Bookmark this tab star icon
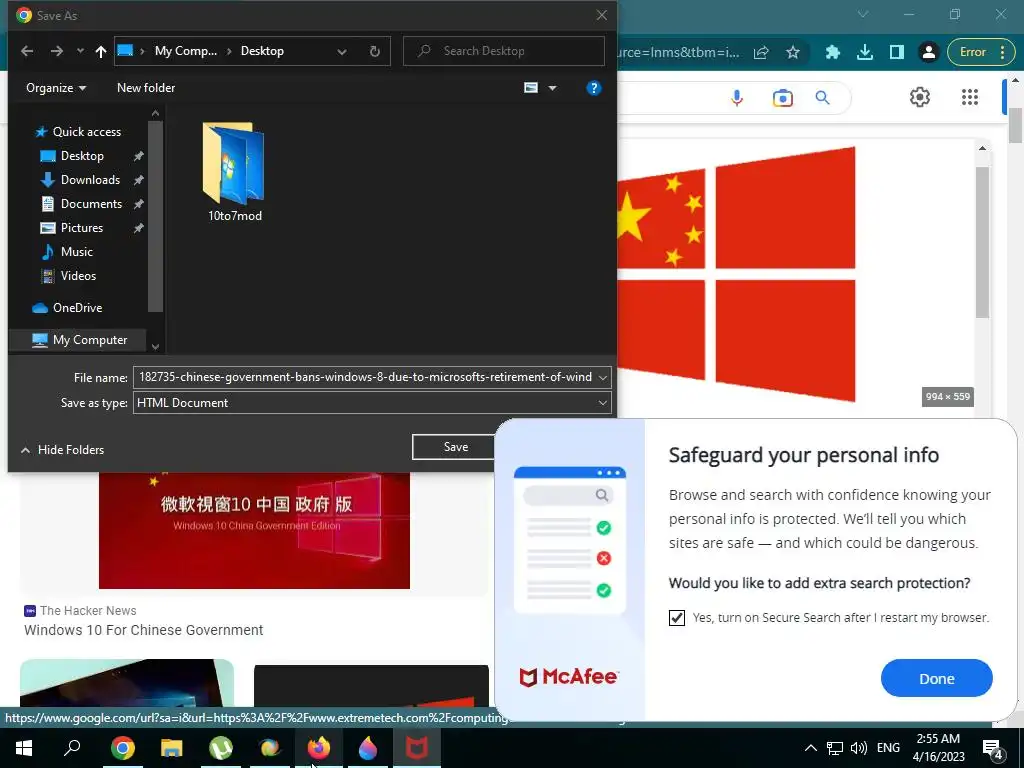1024x768 pixels. coord(793,52)
